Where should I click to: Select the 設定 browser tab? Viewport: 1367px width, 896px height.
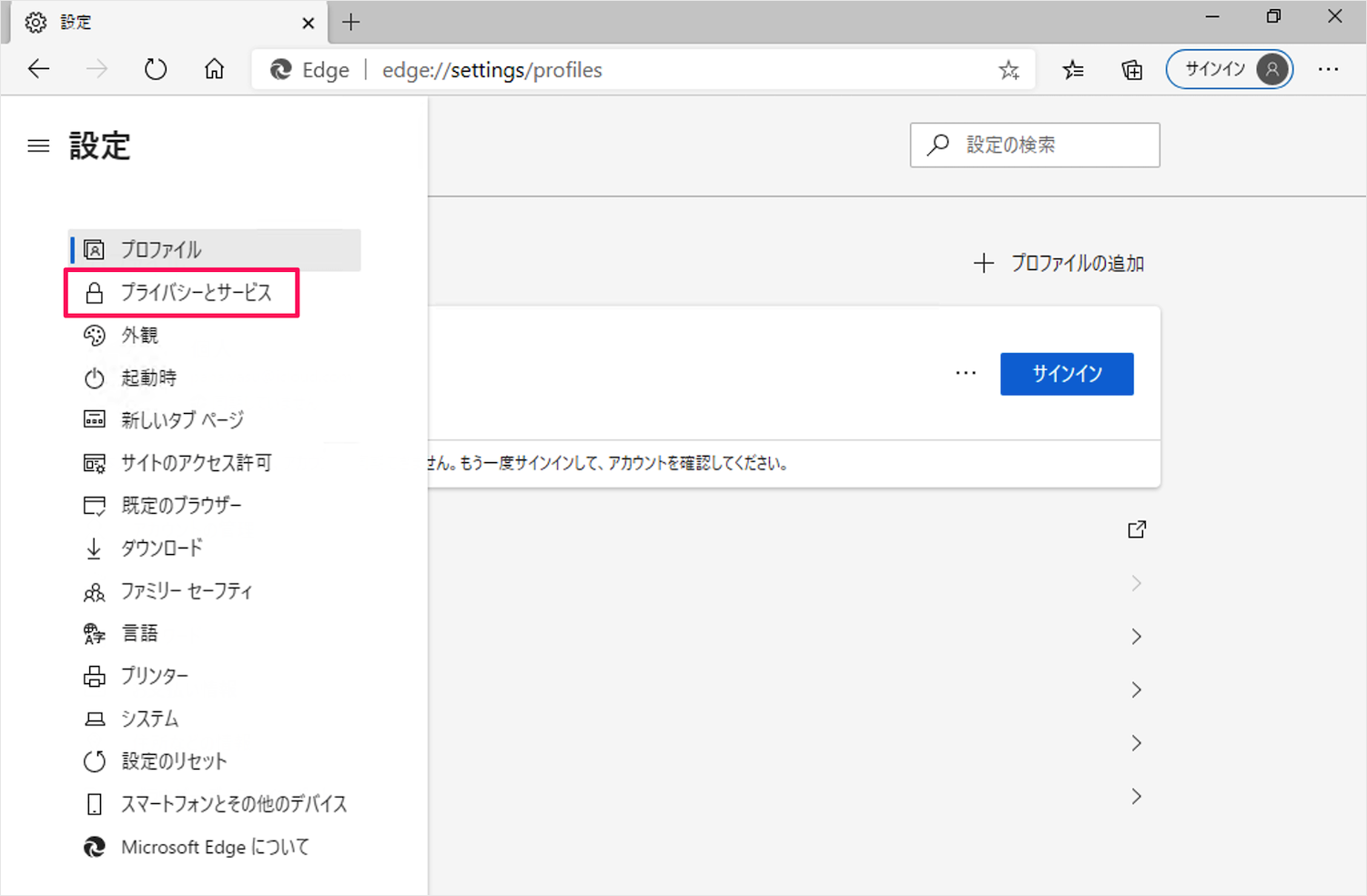(x=168, y=23)
